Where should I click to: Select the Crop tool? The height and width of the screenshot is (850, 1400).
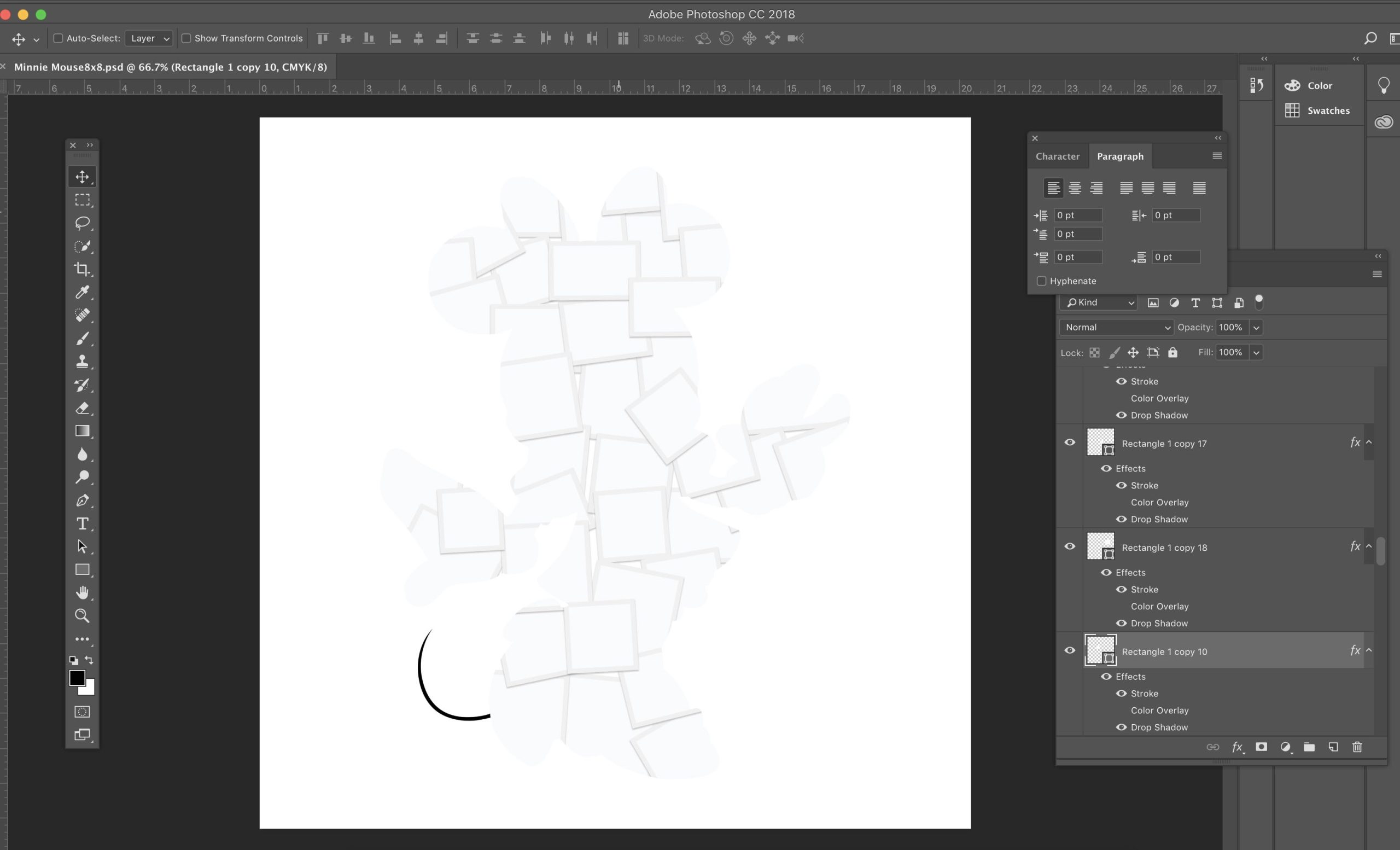(83, 269)
